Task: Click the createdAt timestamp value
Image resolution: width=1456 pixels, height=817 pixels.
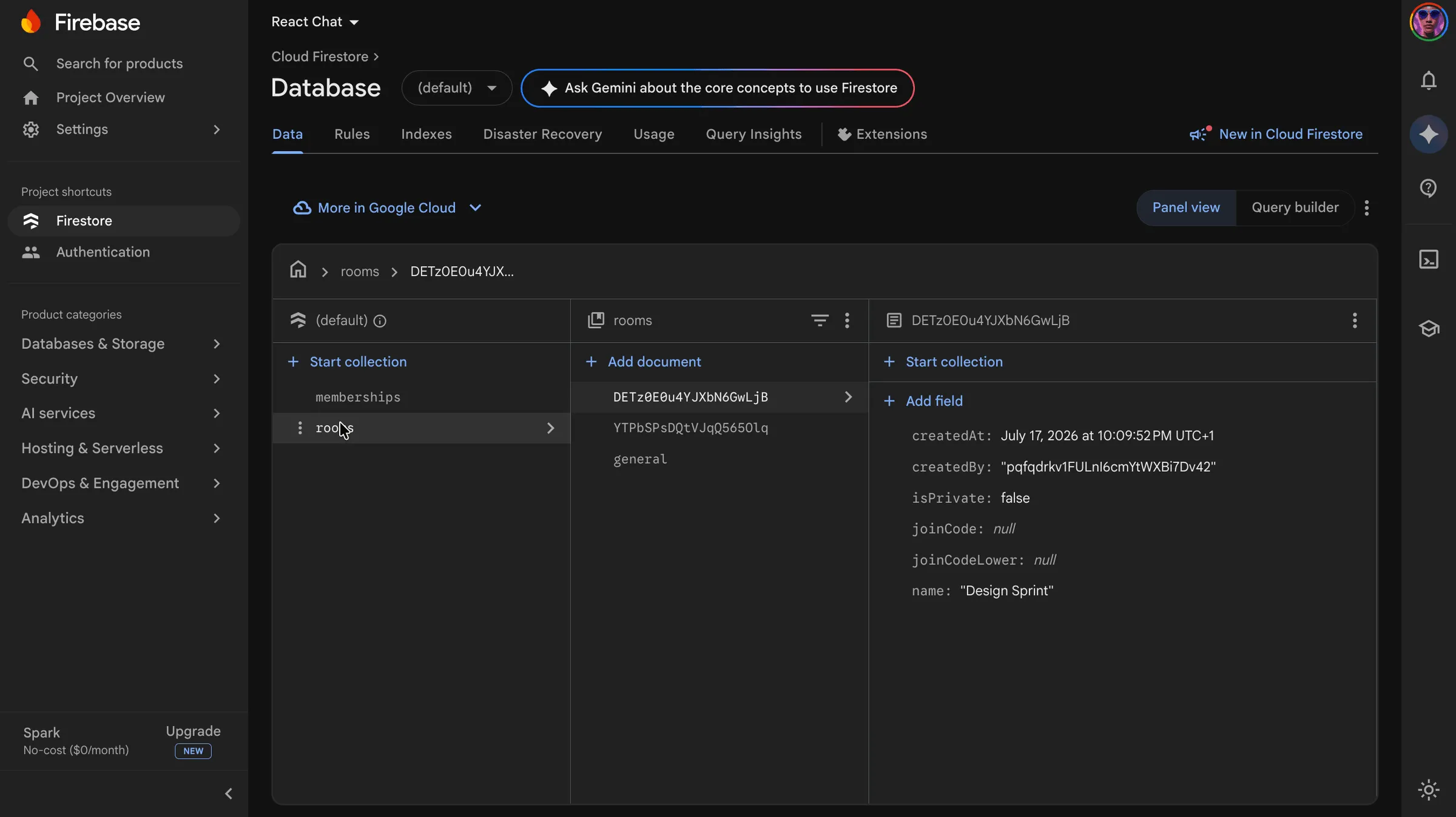Action: (1107, 435)
